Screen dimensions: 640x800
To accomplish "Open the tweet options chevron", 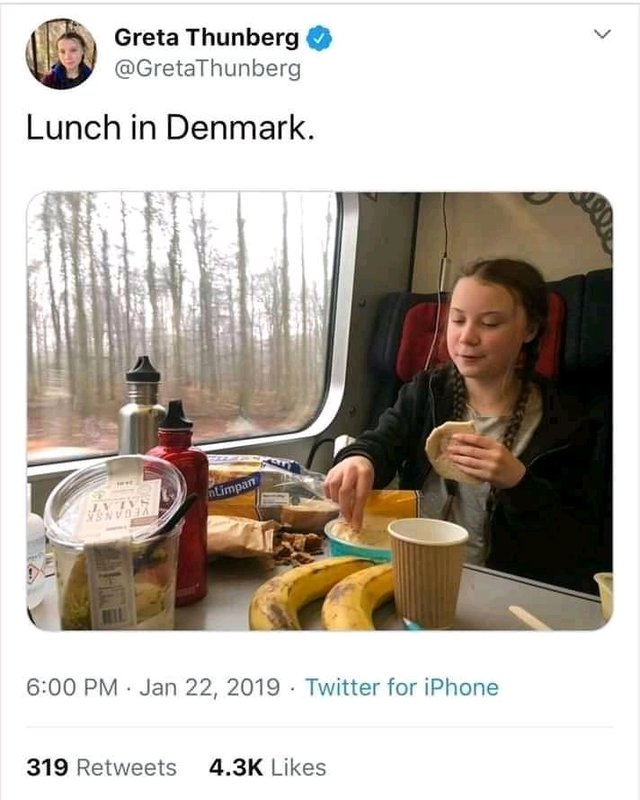I will (x=601, y=35).
